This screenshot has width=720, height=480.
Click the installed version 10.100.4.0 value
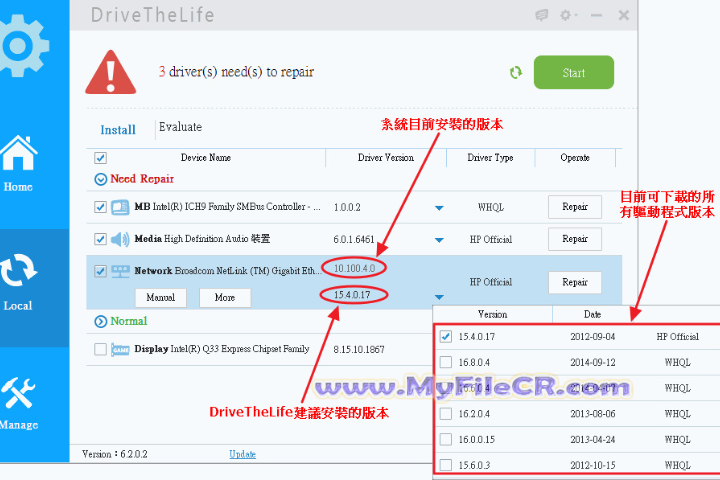point(354,268)
